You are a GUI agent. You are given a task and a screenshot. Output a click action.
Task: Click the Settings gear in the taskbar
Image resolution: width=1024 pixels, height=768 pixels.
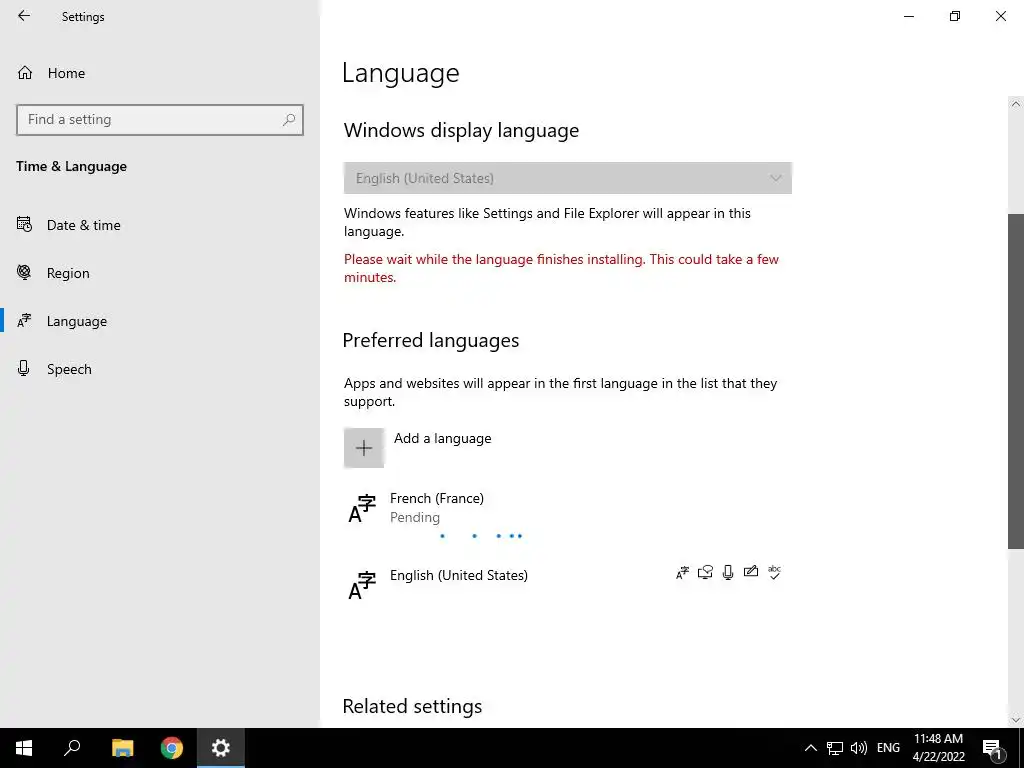click(x=221, y=748)
